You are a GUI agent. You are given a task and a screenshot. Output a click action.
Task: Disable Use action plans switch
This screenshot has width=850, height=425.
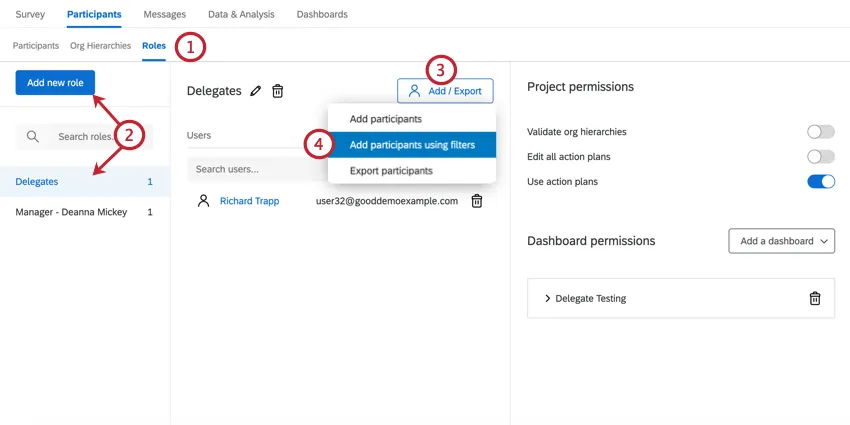click(820, 182)
